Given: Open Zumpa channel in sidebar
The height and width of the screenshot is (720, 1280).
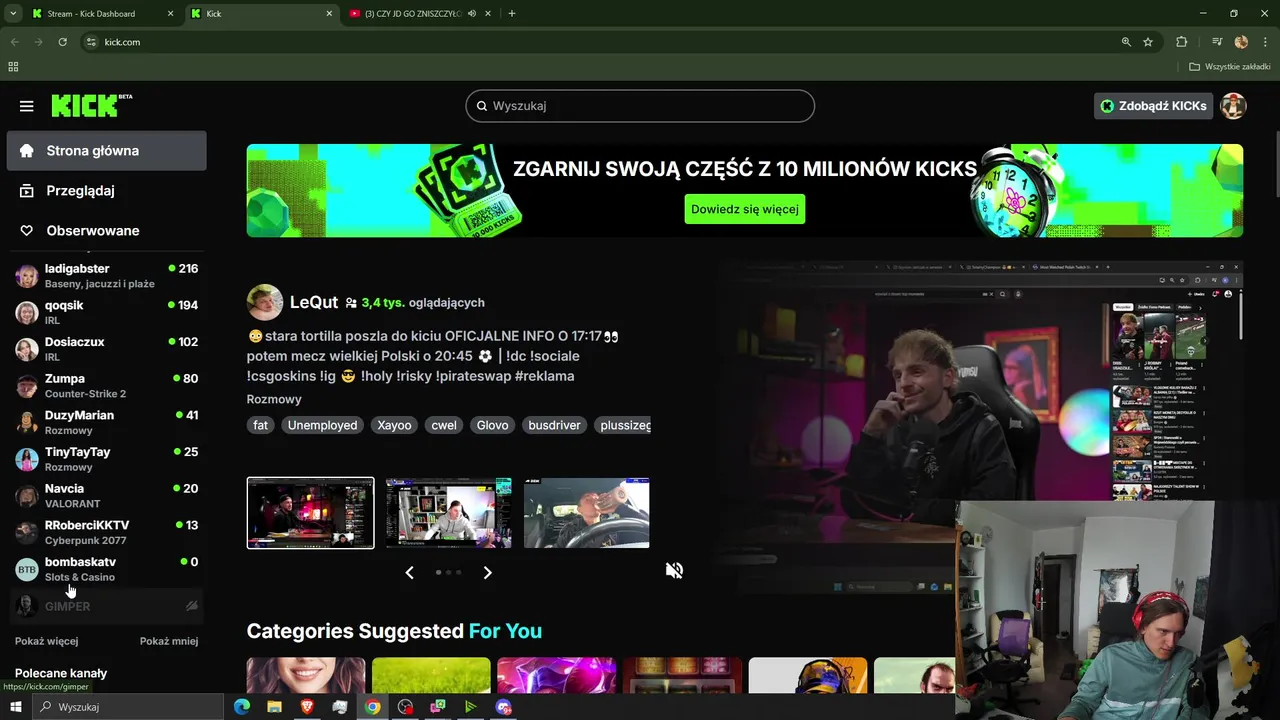Looking at the screenshot, I should click(x=107, y=386).
